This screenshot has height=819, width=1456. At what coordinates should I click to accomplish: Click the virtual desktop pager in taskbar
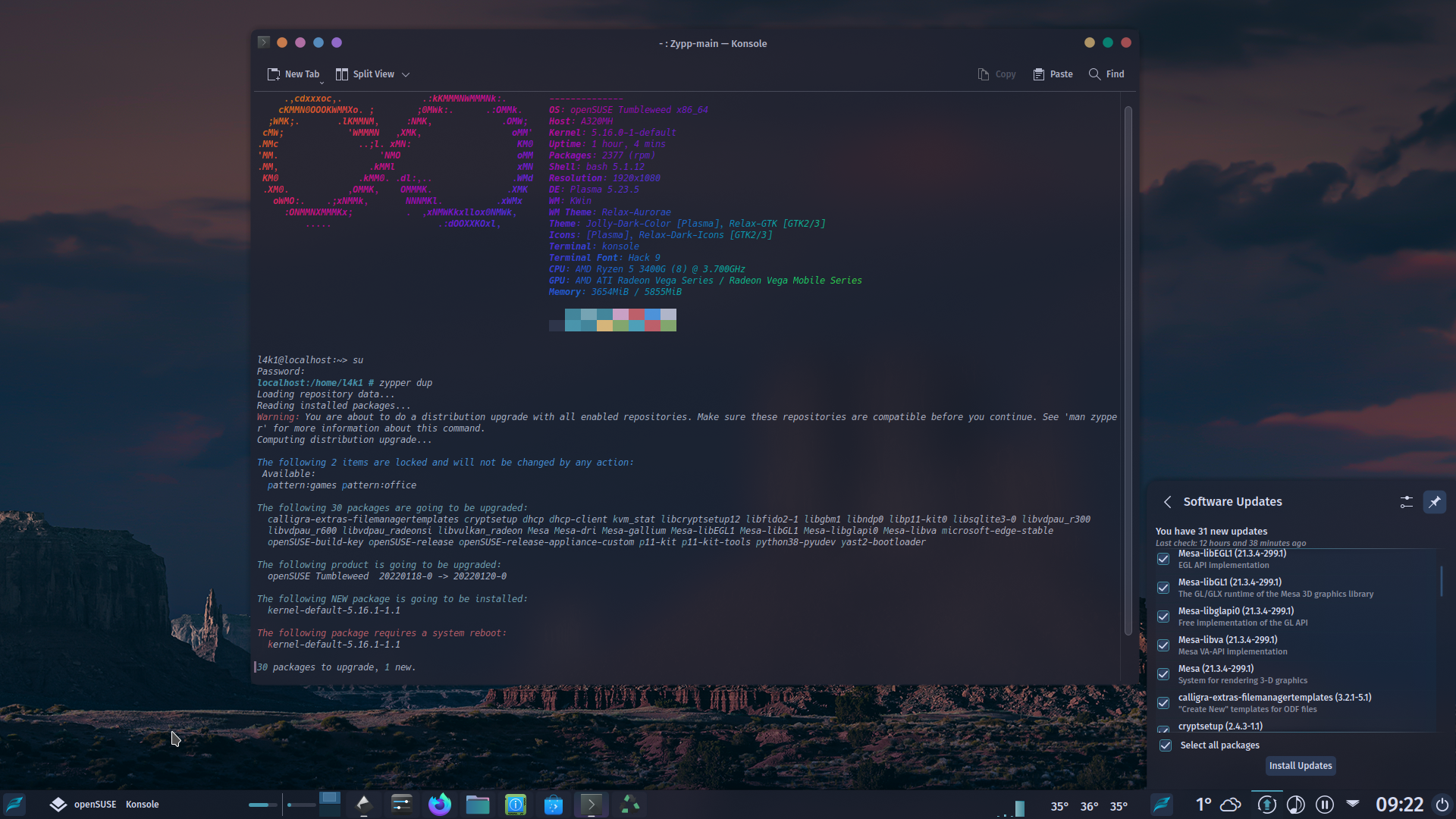tap(329, 804)
